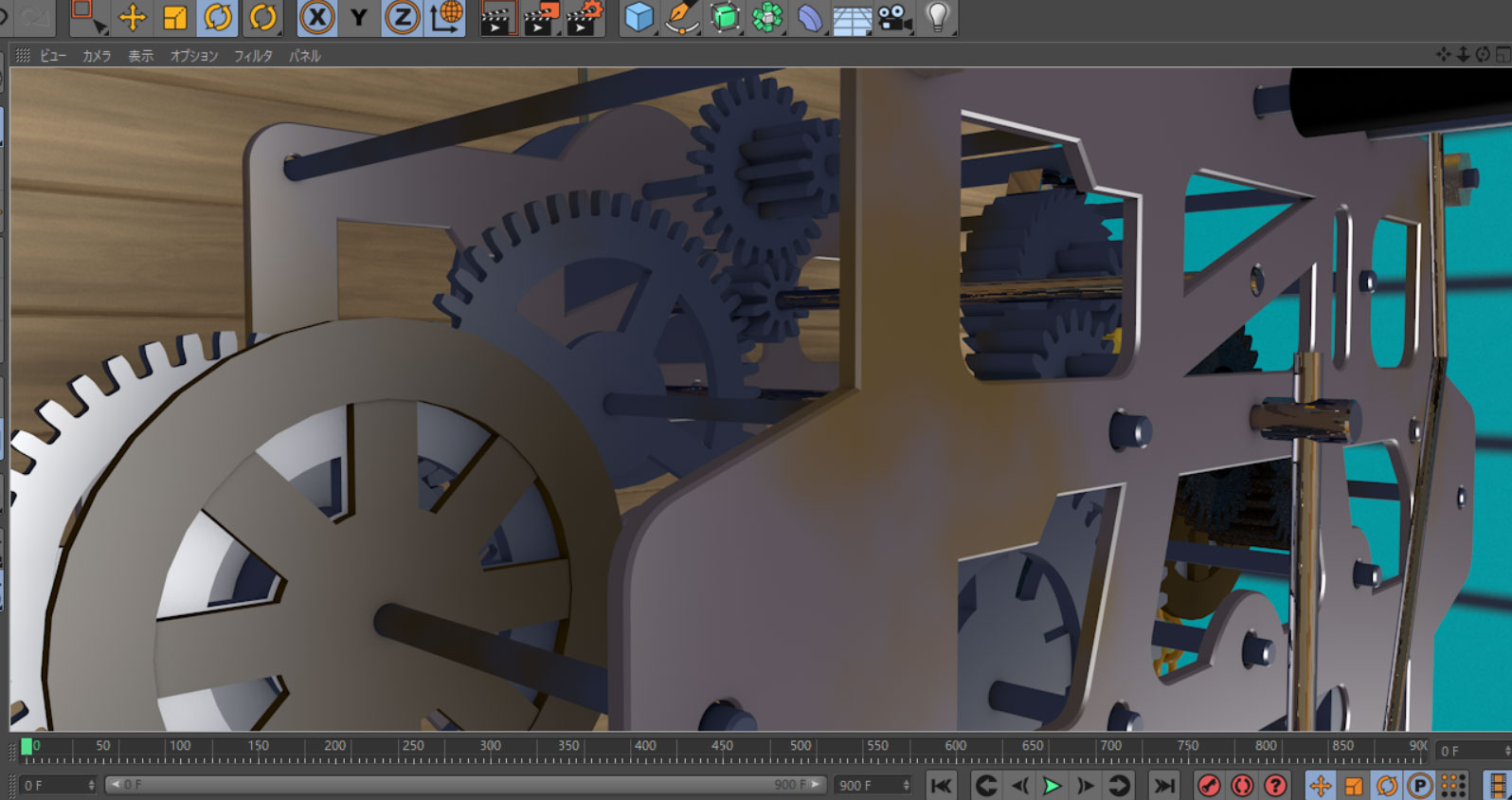Toggle the active viewport maximize icon
Viewport: 1512px width, 800px height.
1503,55
